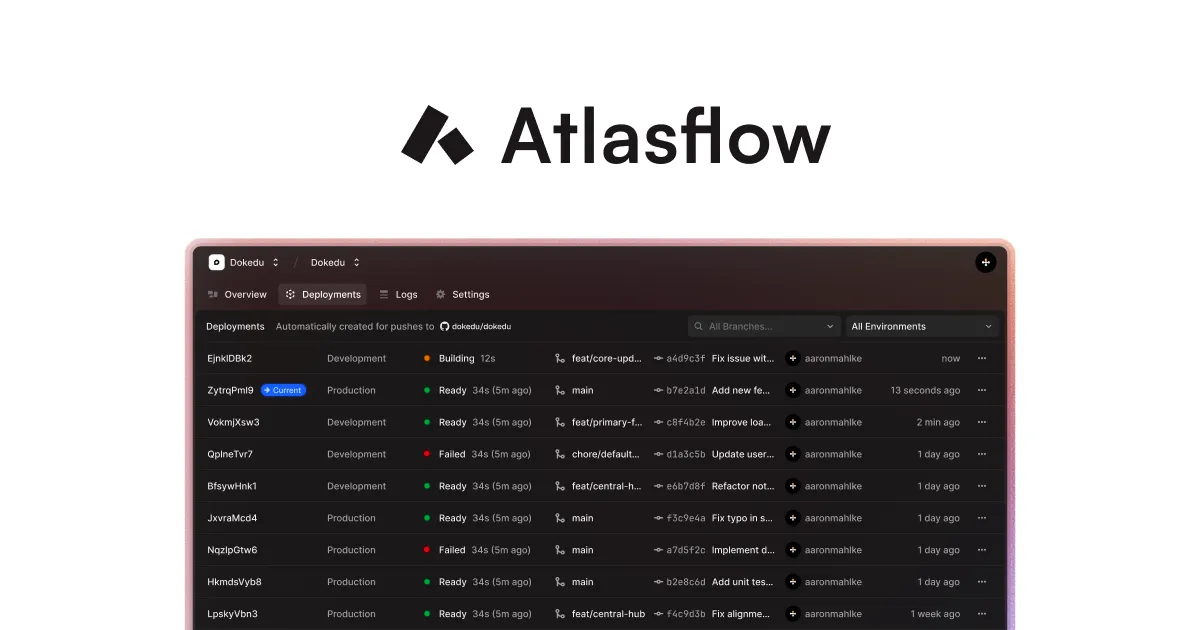Click commit icon next to f4c9d3b
1200x630 pixels.
pos(658,614)
